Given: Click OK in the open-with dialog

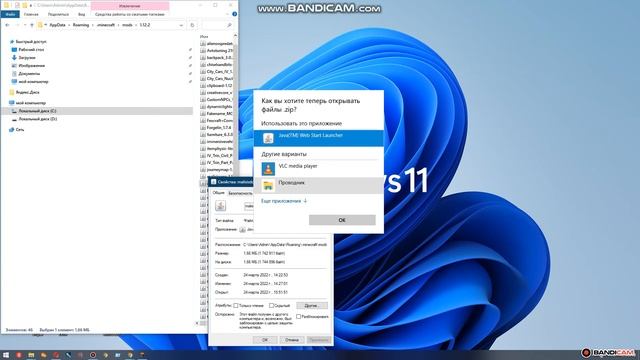Looking at the screenshot, I should (342, 220).
